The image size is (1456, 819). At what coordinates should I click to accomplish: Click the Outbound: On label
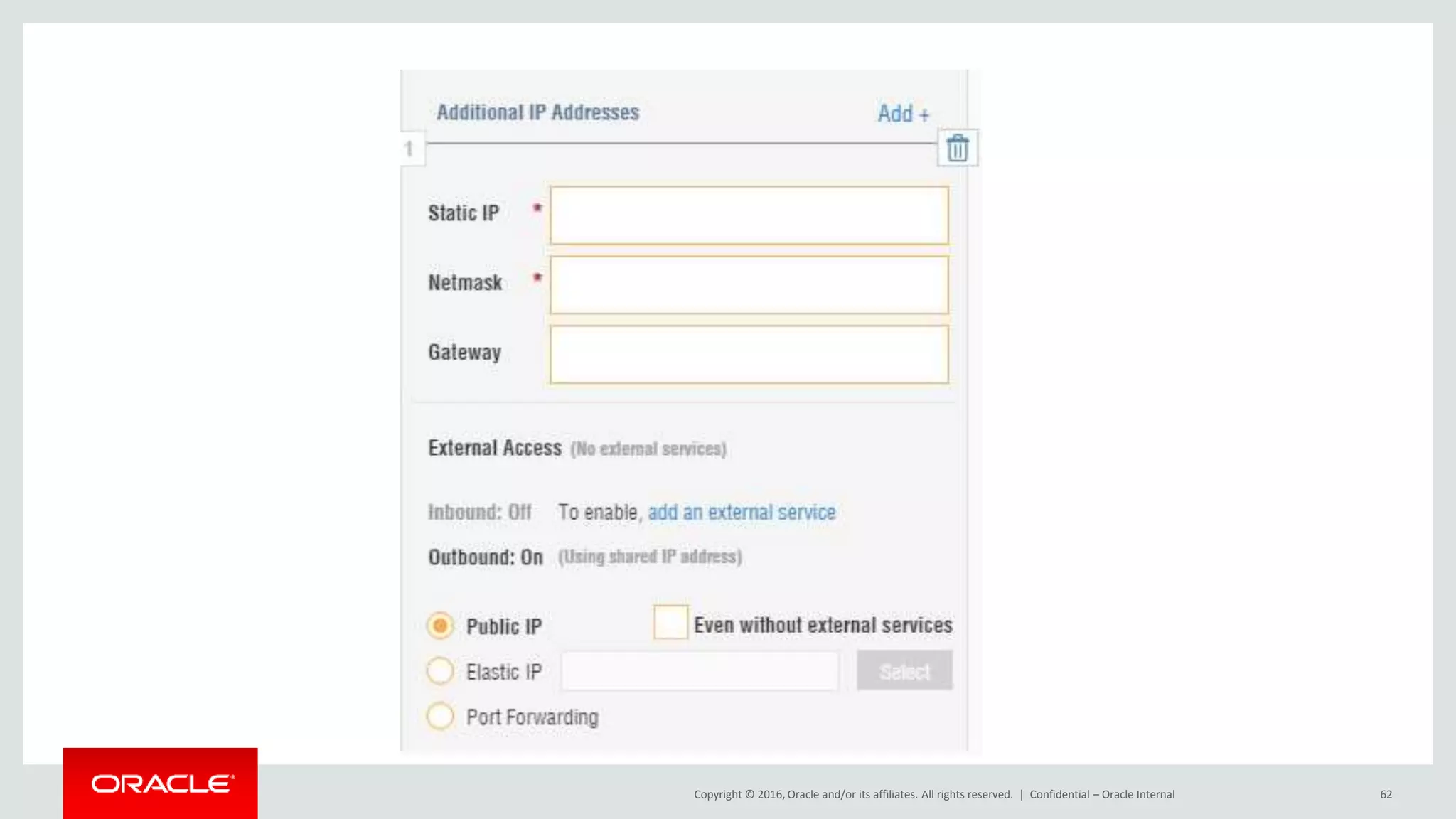tap(486, 557)
